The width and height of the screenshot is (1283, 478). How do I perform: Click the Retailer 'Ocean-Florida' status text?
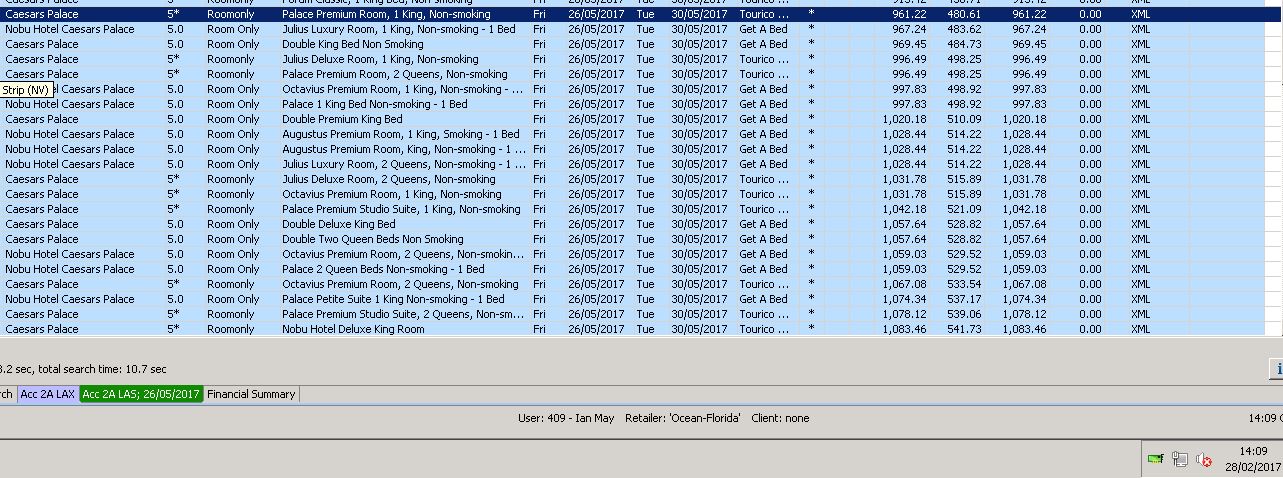point(683,418)
